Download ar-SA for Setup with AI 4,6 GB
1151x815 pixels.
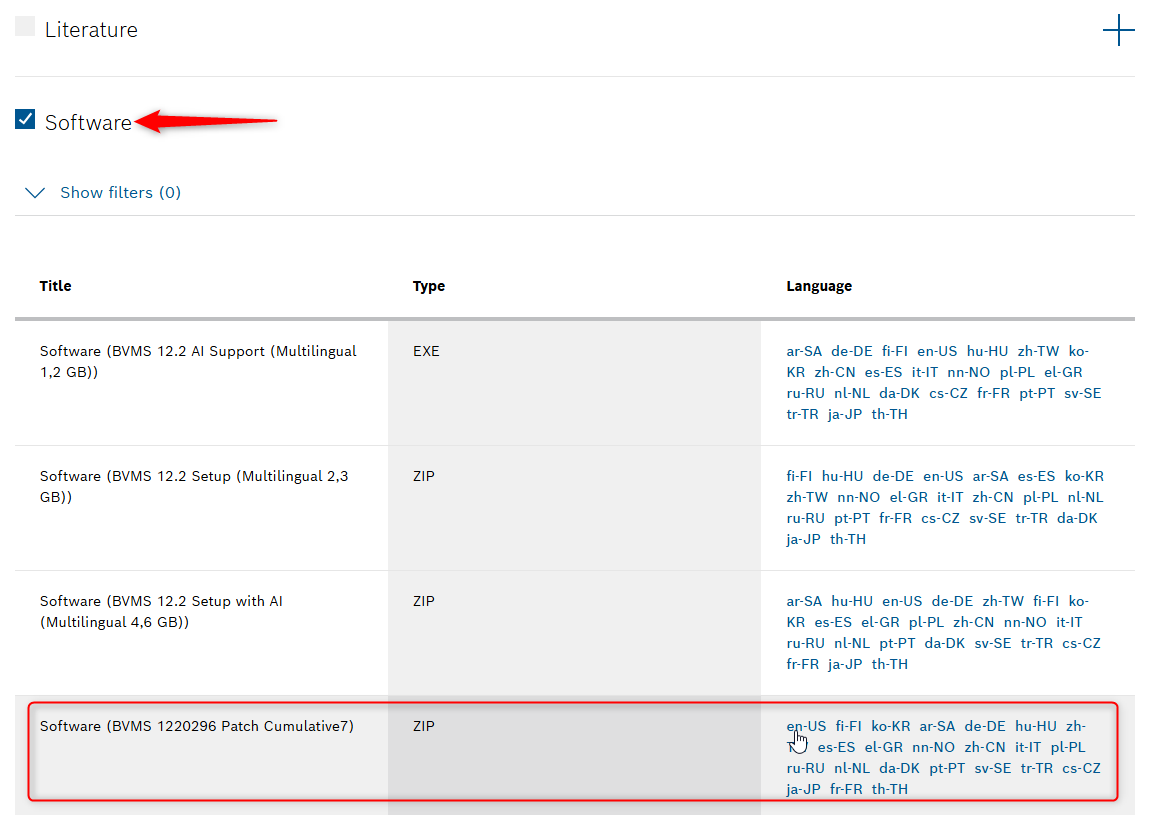804,601
